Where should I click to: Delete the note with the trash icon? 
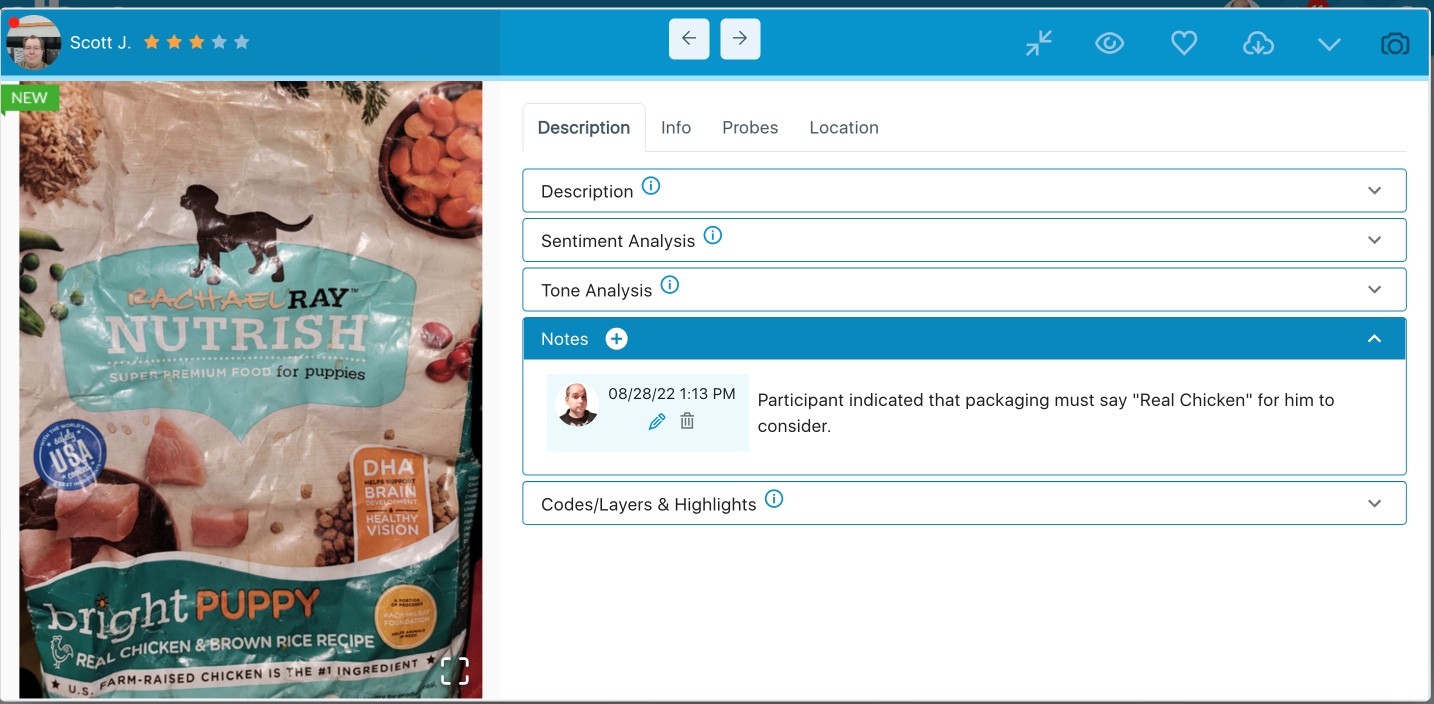coord(687,421)
